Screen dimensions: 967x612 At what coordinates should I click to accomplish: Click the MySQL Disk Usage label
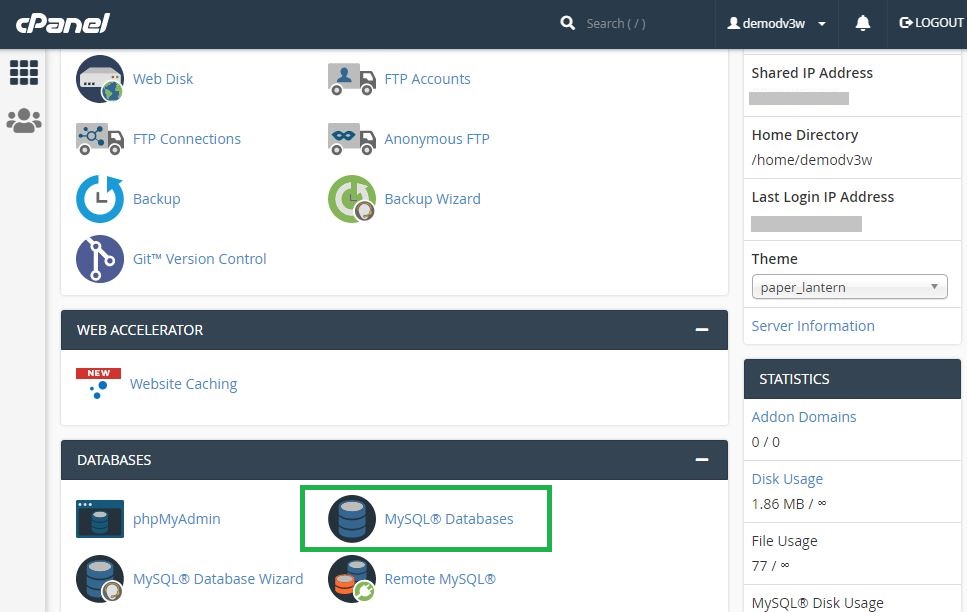pyautogui.click(x=818, y=603)
